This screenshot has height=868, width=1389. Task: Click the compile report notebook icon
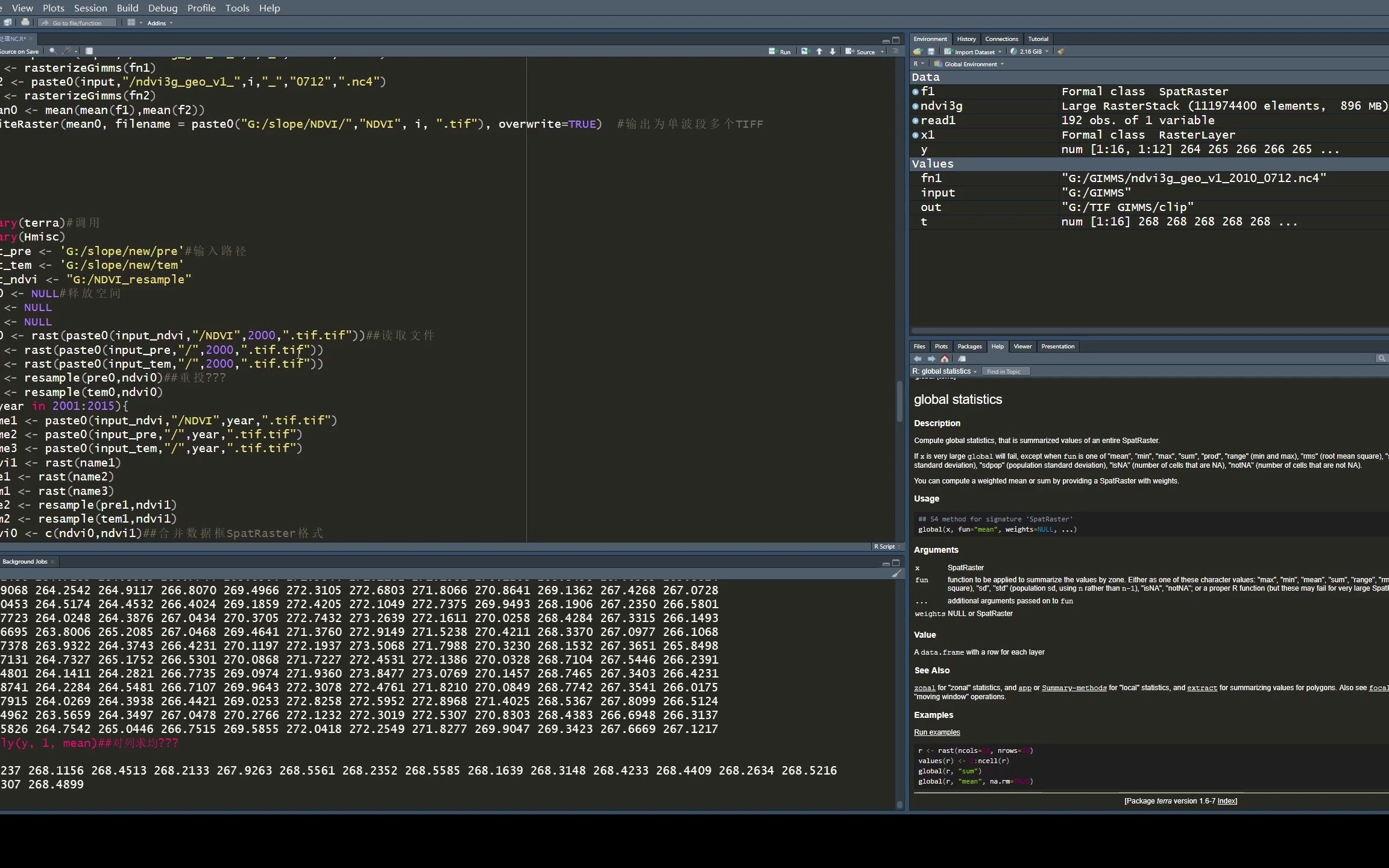89,51
